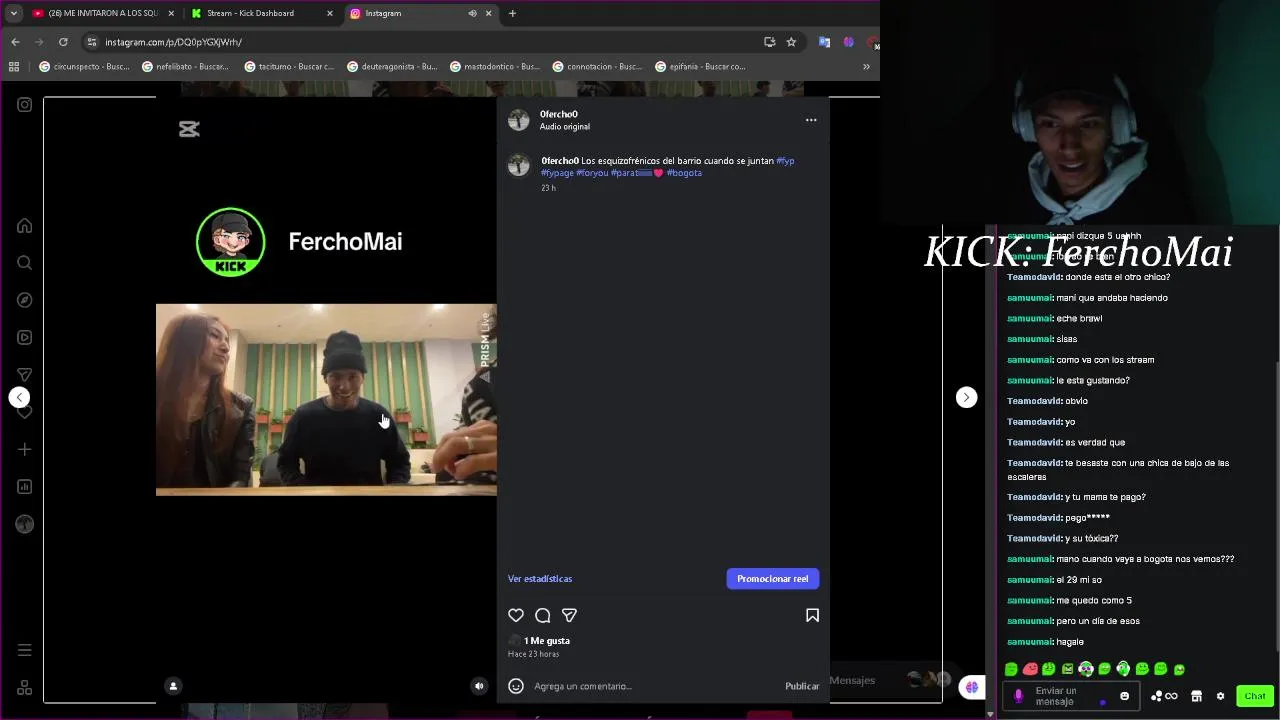Click Promocionar reel button
The image size is (1280, 720).
[x=772, y=579]
